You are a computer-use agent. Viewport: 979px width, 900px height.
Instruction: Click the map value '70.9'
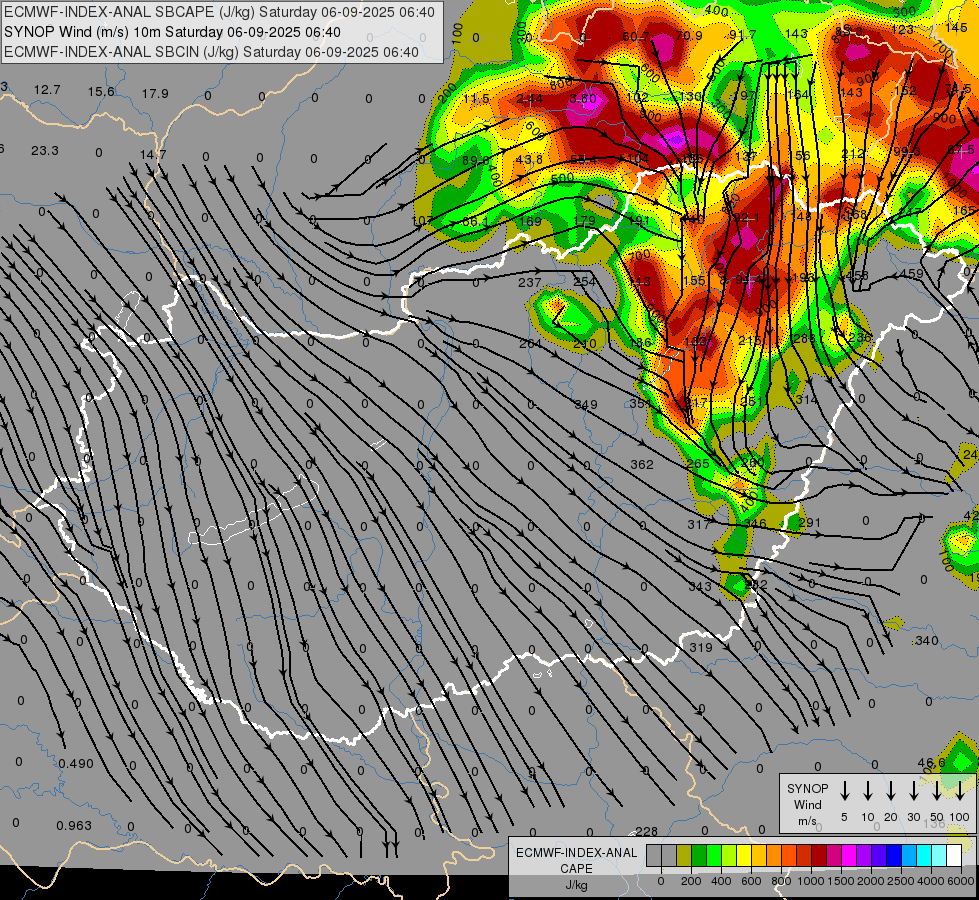689,36
